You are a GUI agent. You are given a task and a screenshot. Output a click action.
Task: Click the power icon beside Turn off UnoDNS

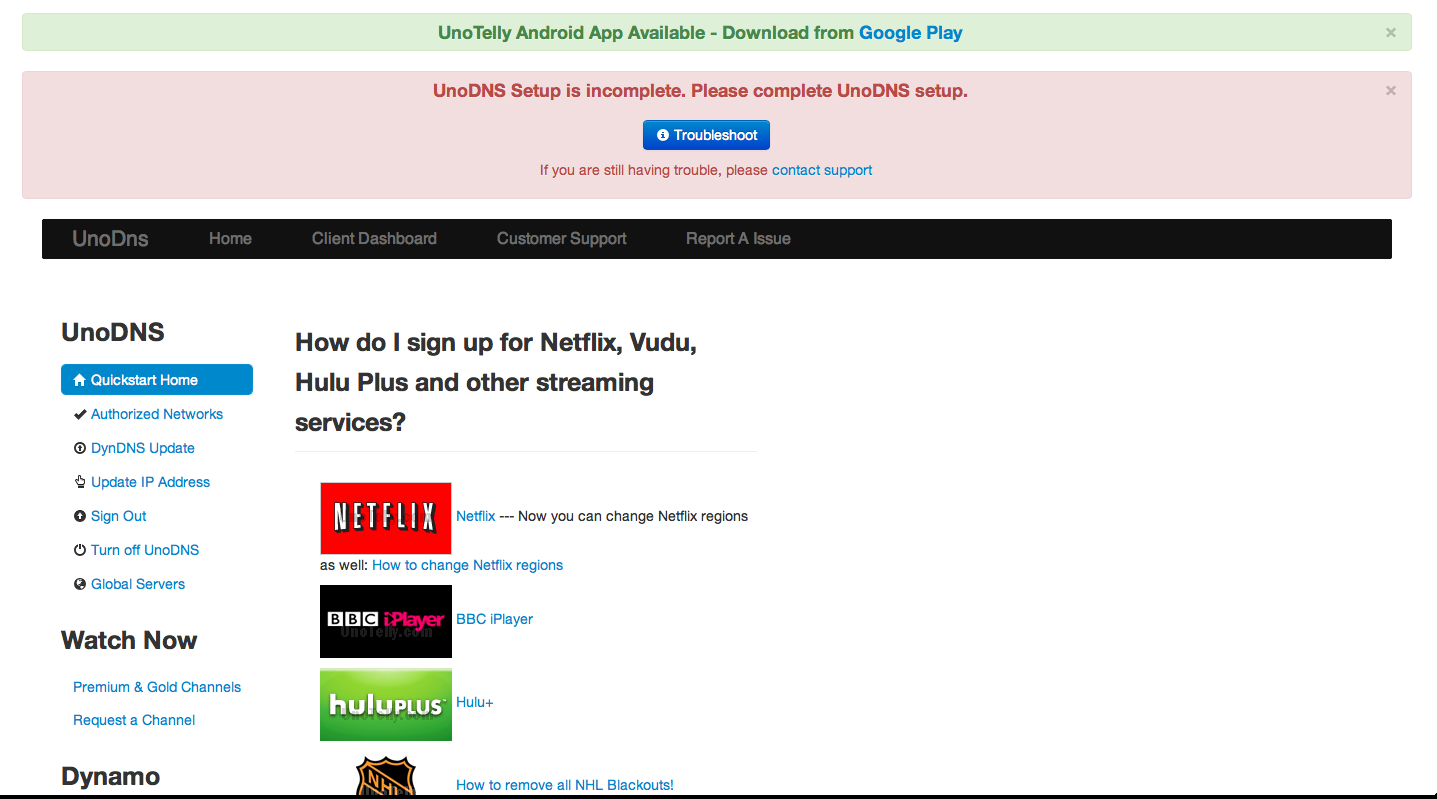[x=80, y=550]
